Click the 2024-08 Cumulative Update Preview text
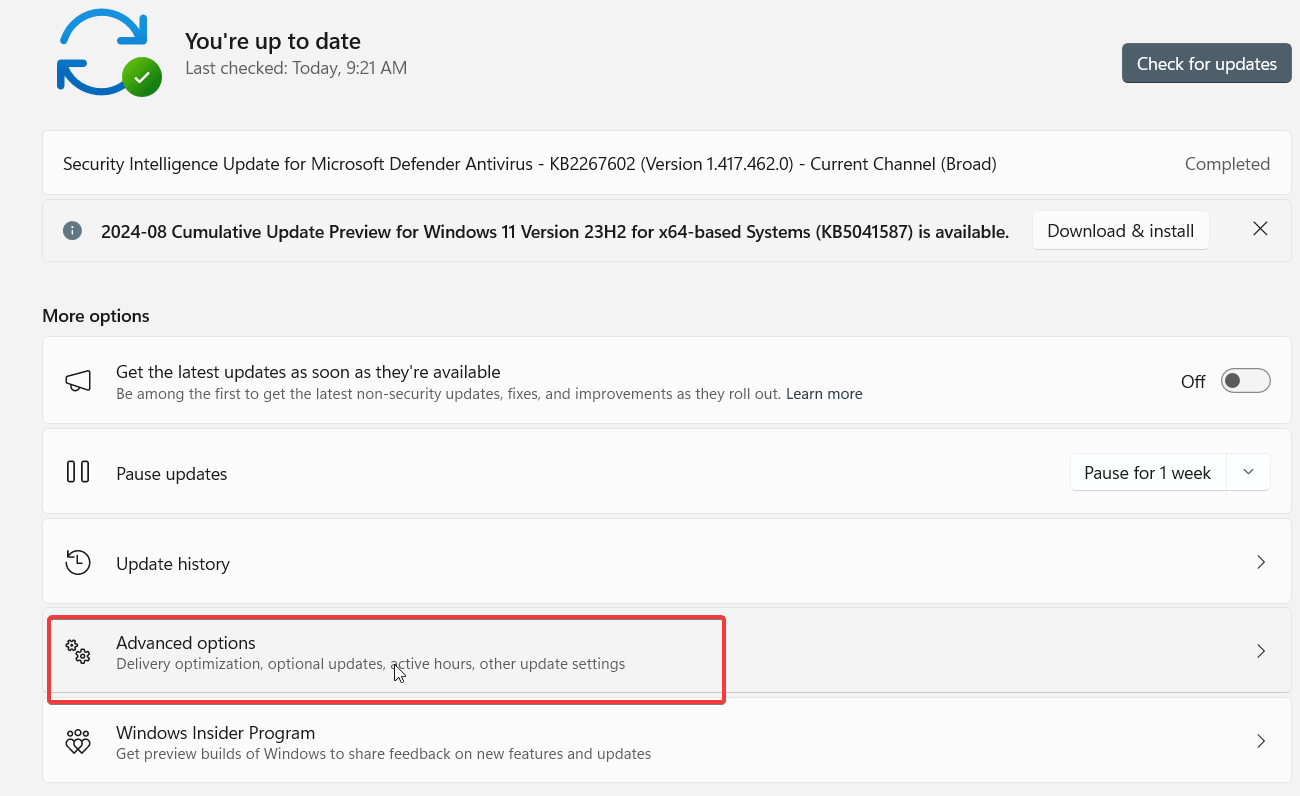The image size is (1300, 796). pos(555,232)
